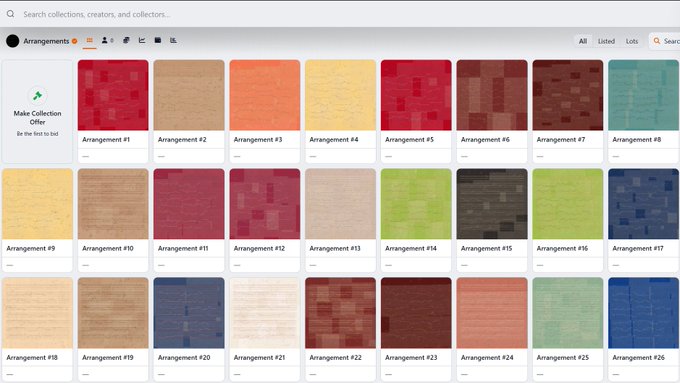Open Arrangement #23 maroon thumbnail

tap(416, 313)
